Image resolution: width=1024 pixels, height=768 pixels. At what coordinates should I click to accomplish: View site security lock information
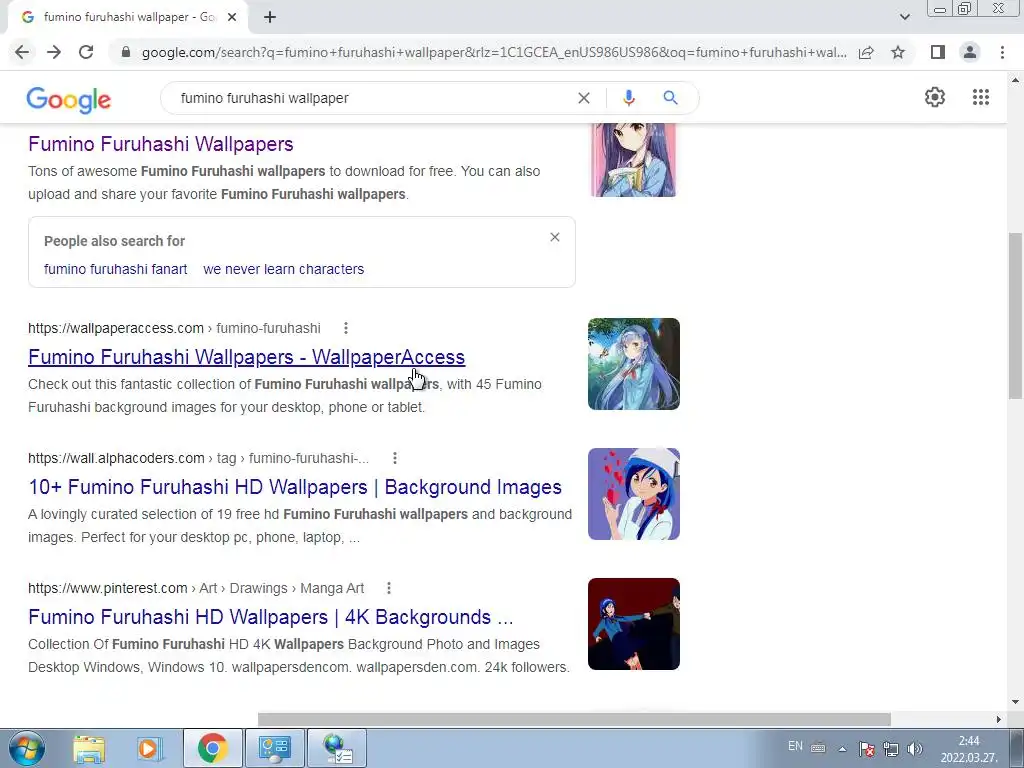tap(126, 52)
